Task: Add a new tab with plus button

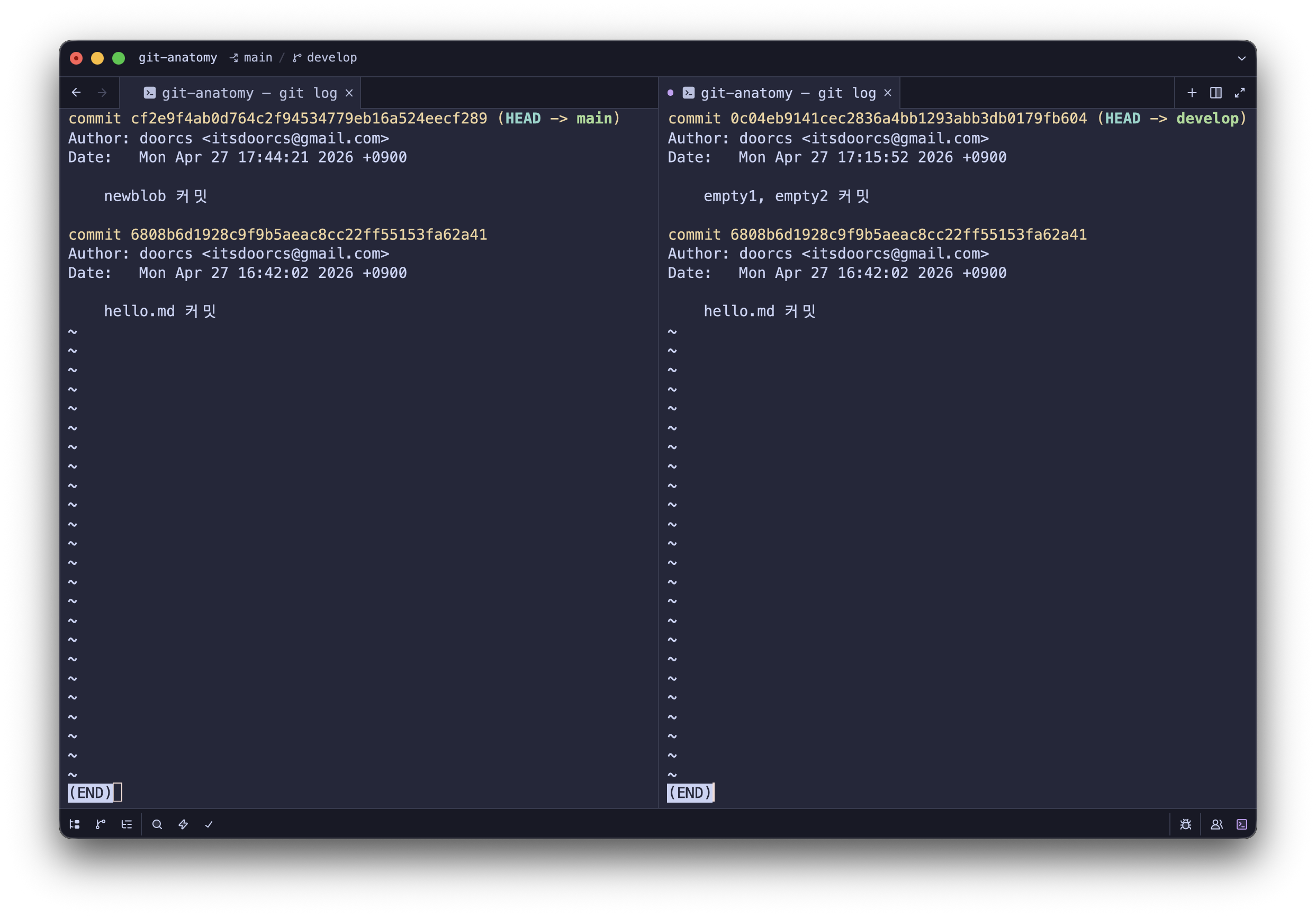Action: (1192, 93)
